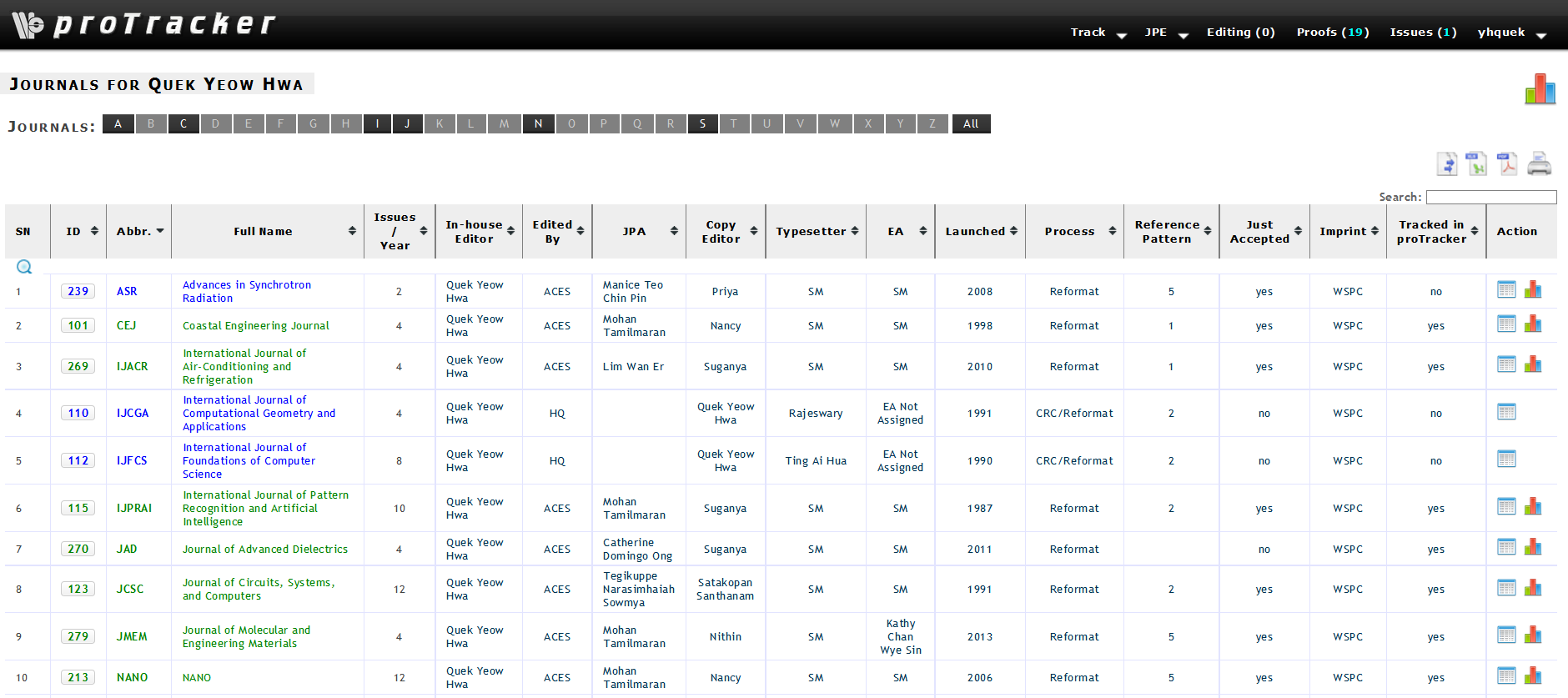Copy the table using the copy icon

click(x=1447, y=164)
